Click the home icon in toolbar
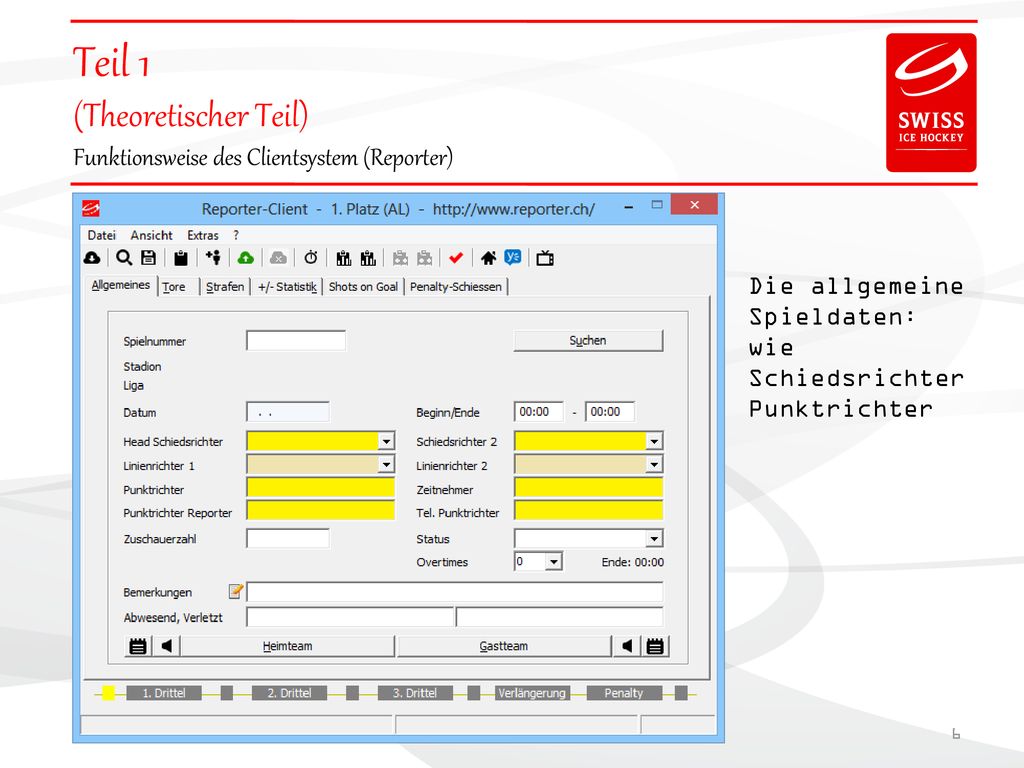 (x=488, y=259)
